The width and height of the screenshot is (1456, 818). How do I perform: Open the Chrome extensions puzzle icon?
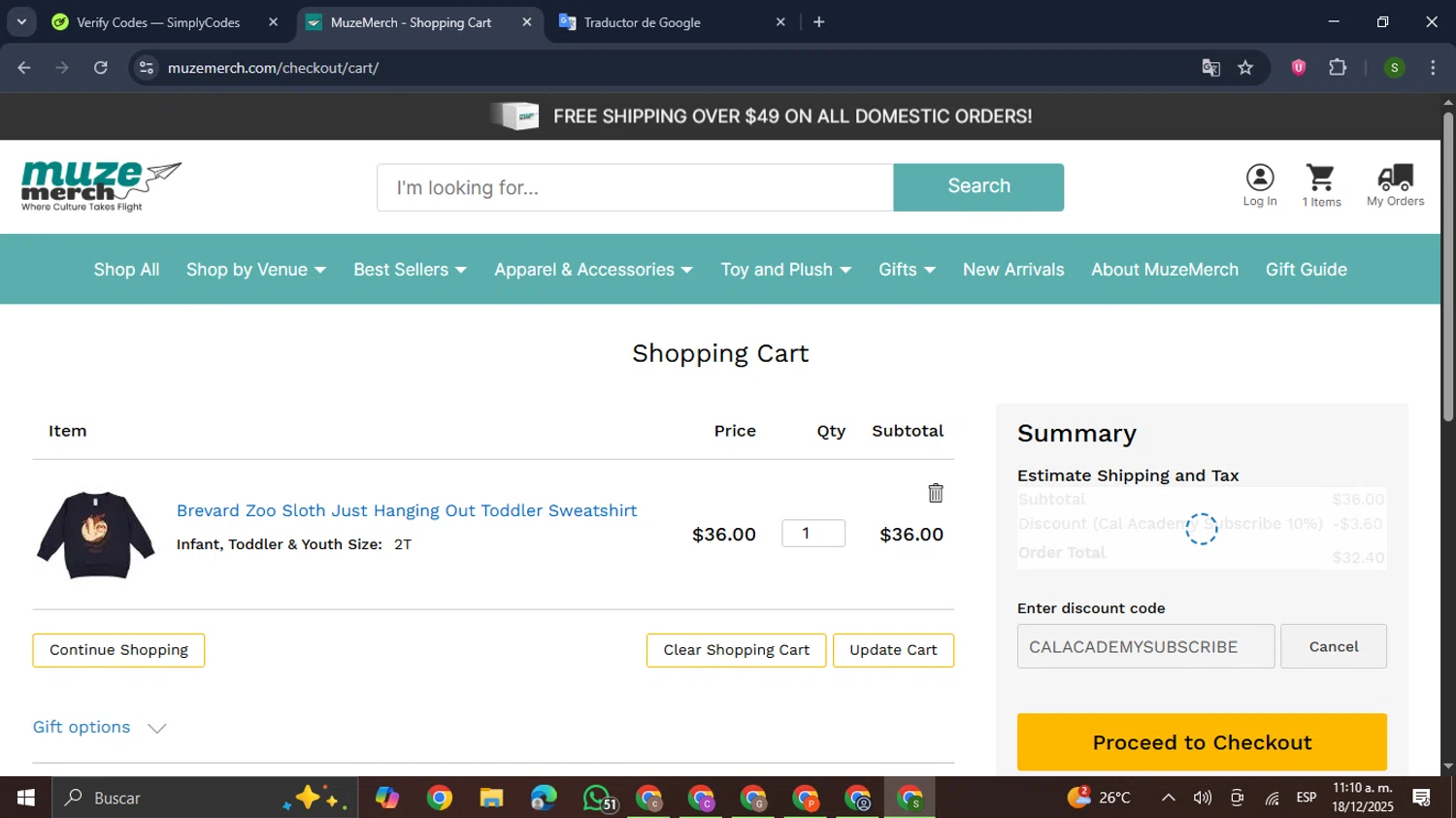1338,68
